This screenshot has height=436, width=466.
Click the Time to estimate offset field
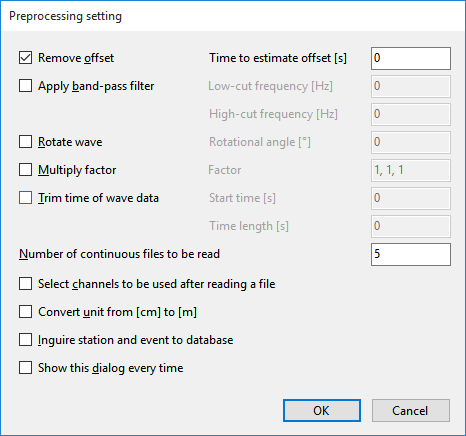pyautogui.click(x=411, y=58)
